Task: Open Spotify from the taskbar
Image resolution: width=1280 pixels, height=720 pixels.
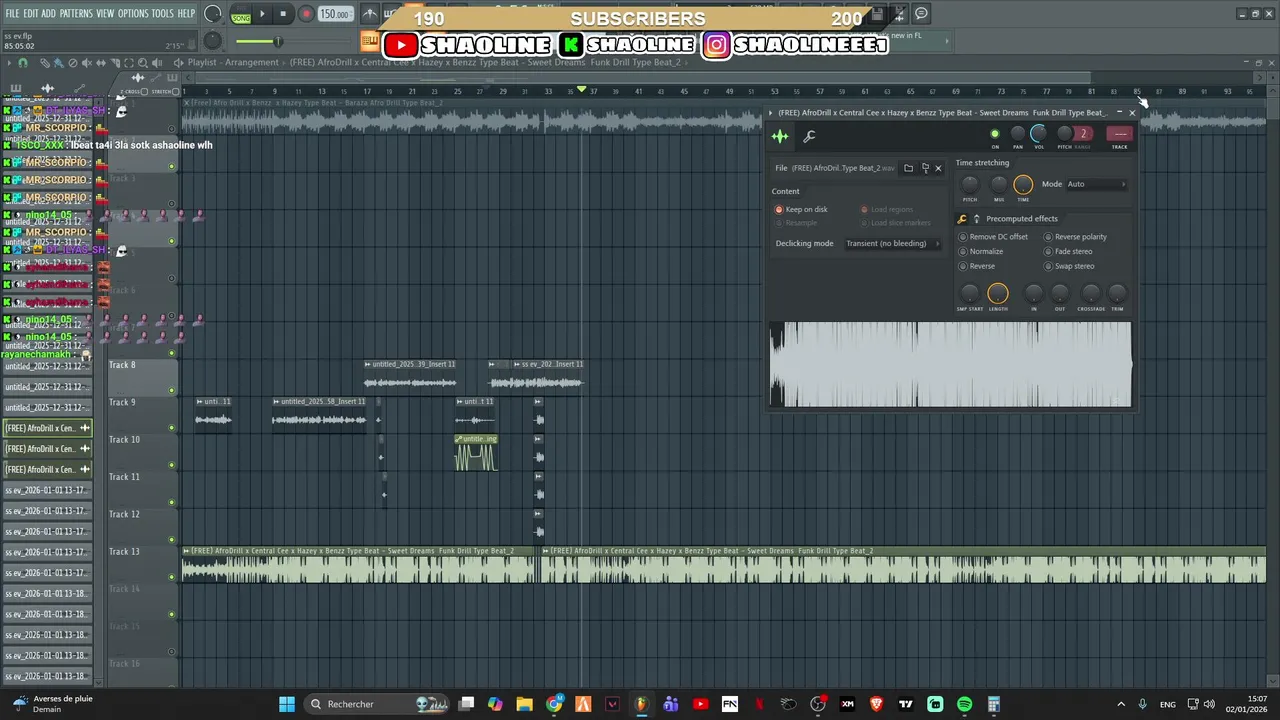Action: click(964, 704)
